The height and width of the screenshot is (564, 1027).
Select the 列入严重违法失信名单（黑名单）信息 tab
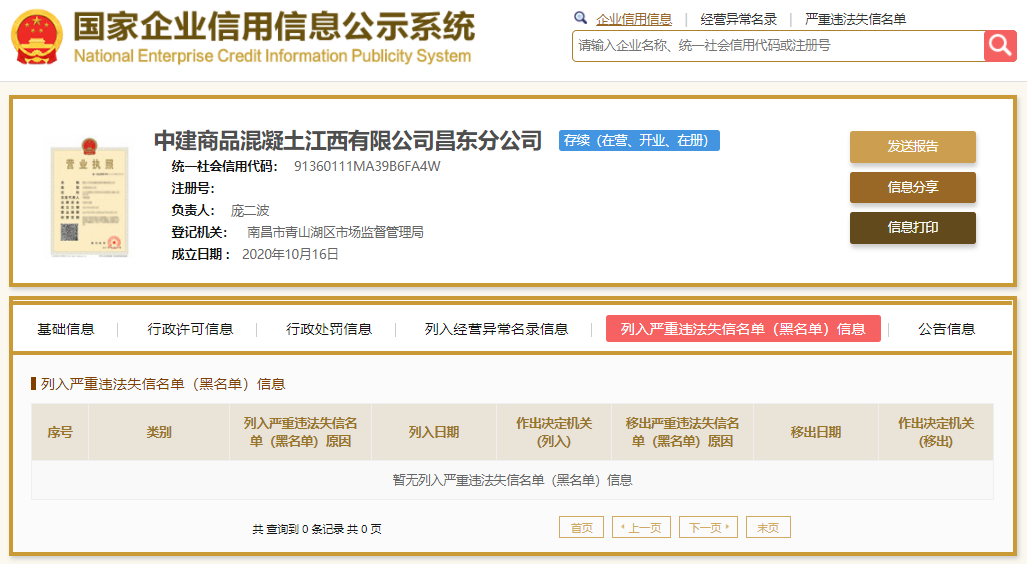743,329
